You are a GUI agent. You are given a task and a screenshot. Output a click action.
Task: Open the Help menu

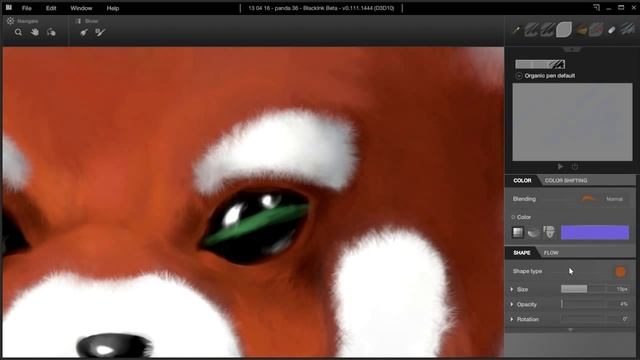(113, 8)
